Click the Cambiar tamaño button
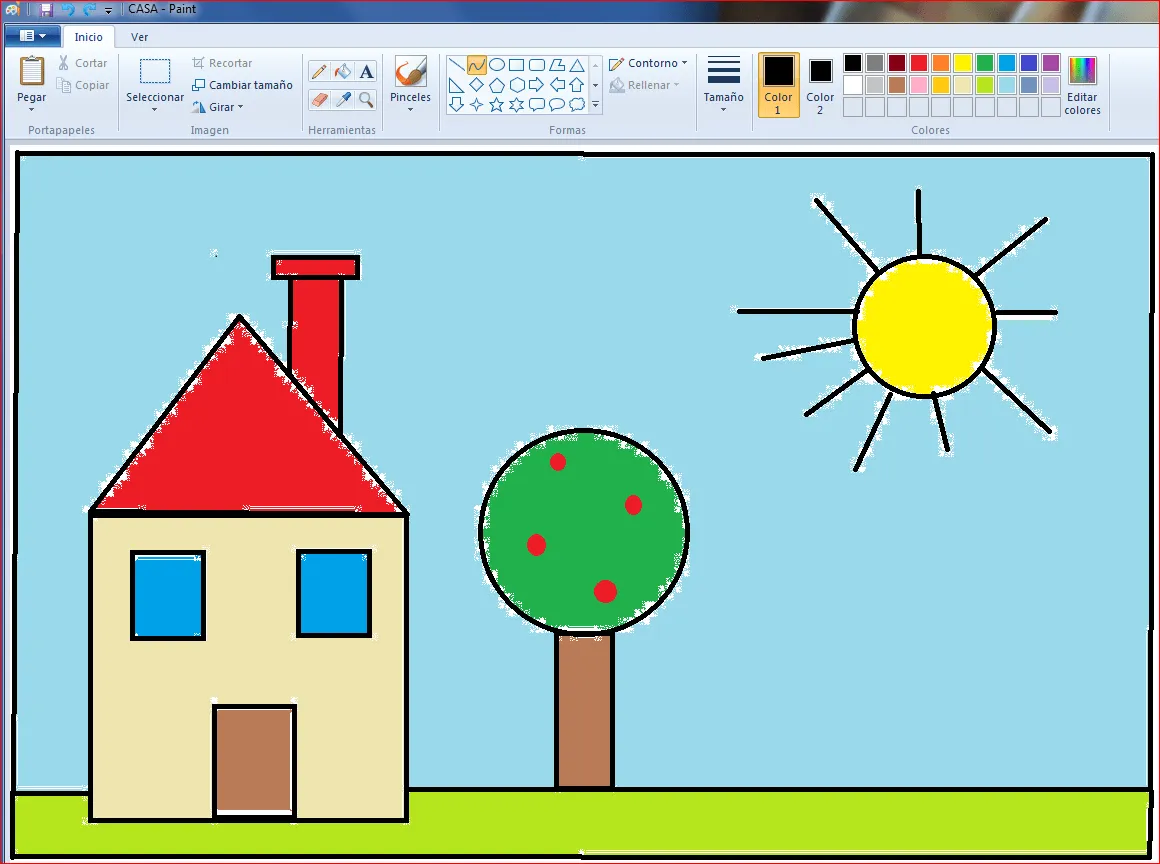 (x=242, y=85)
